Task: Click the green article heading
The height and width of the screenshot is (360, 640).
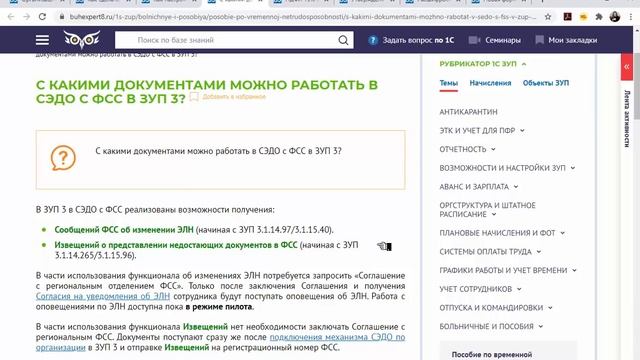Action: (x=207, y=91)
